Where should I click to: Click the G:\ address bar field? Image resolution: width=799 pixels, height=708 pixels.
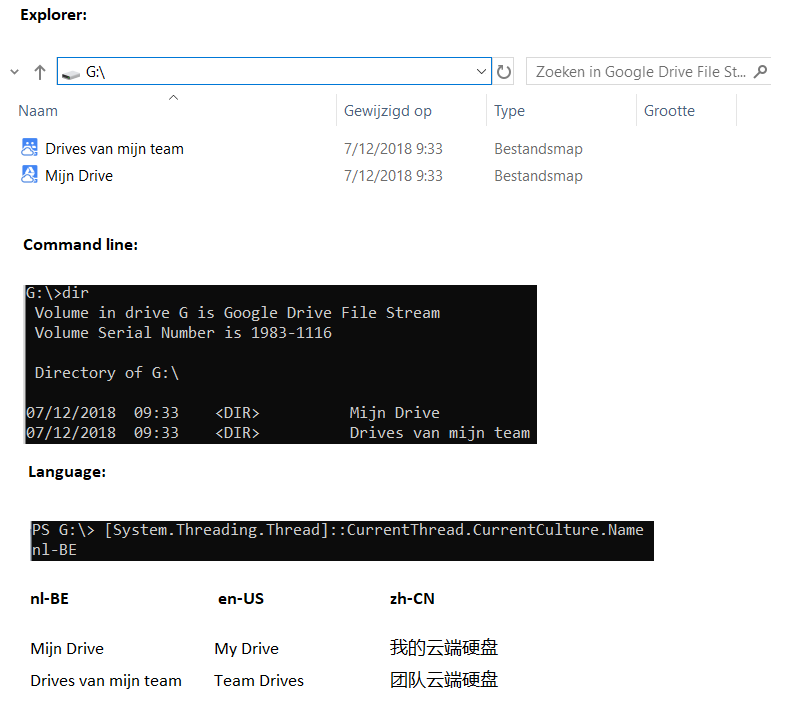click(x=274, y=71)
